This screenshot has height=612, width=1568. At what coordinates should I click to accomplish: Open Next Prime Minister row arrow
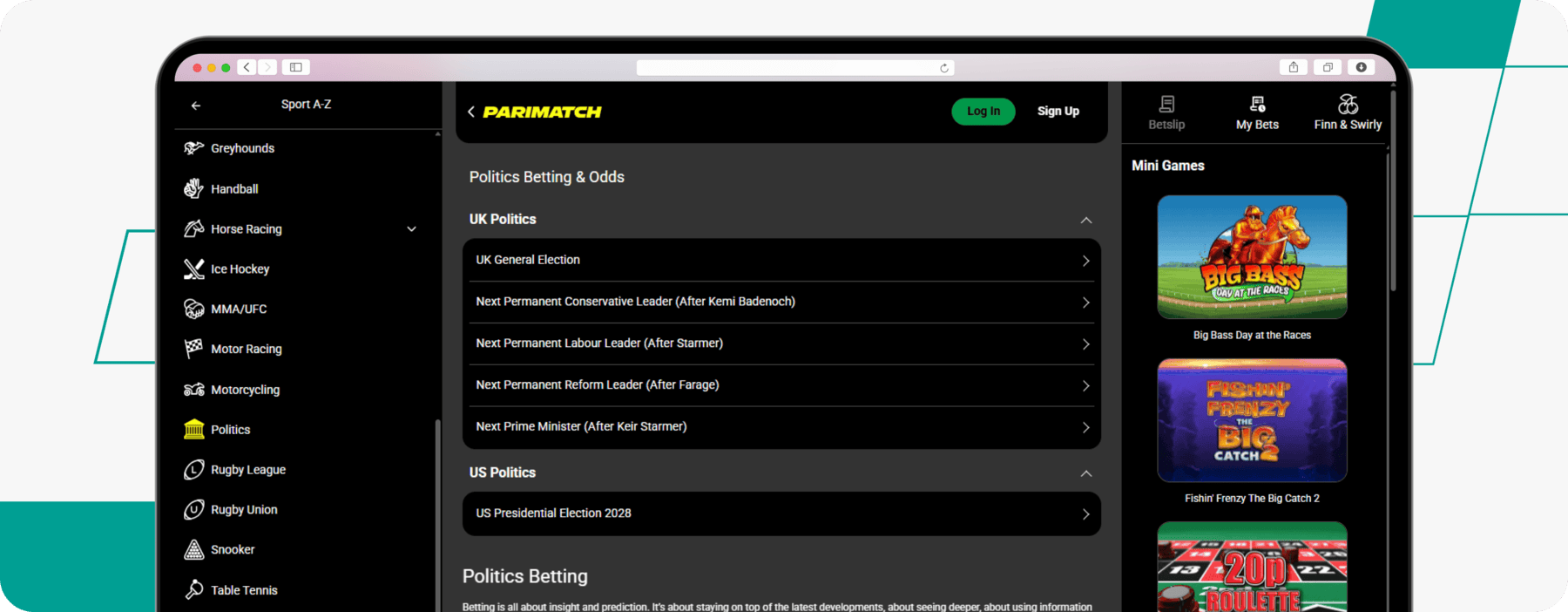(x=1086, y=427)
